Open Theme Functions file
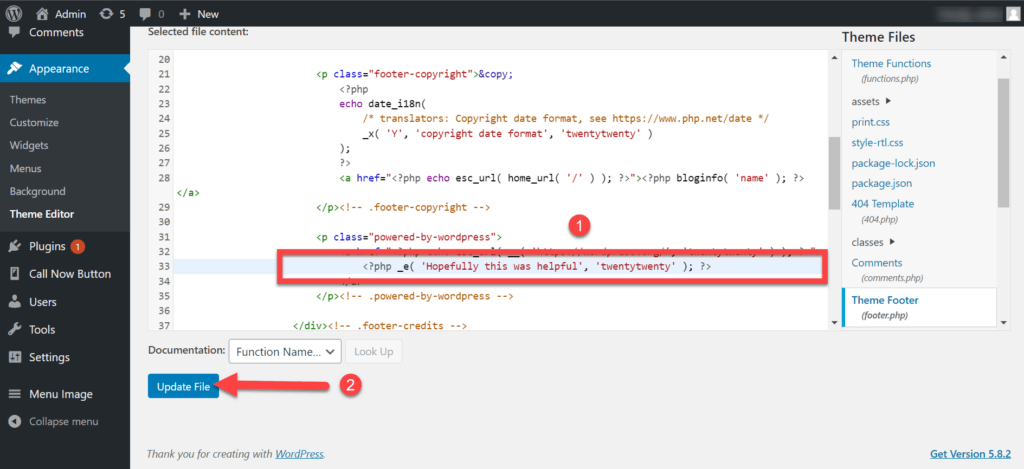 pyautogui.click(x=891, y=63)
